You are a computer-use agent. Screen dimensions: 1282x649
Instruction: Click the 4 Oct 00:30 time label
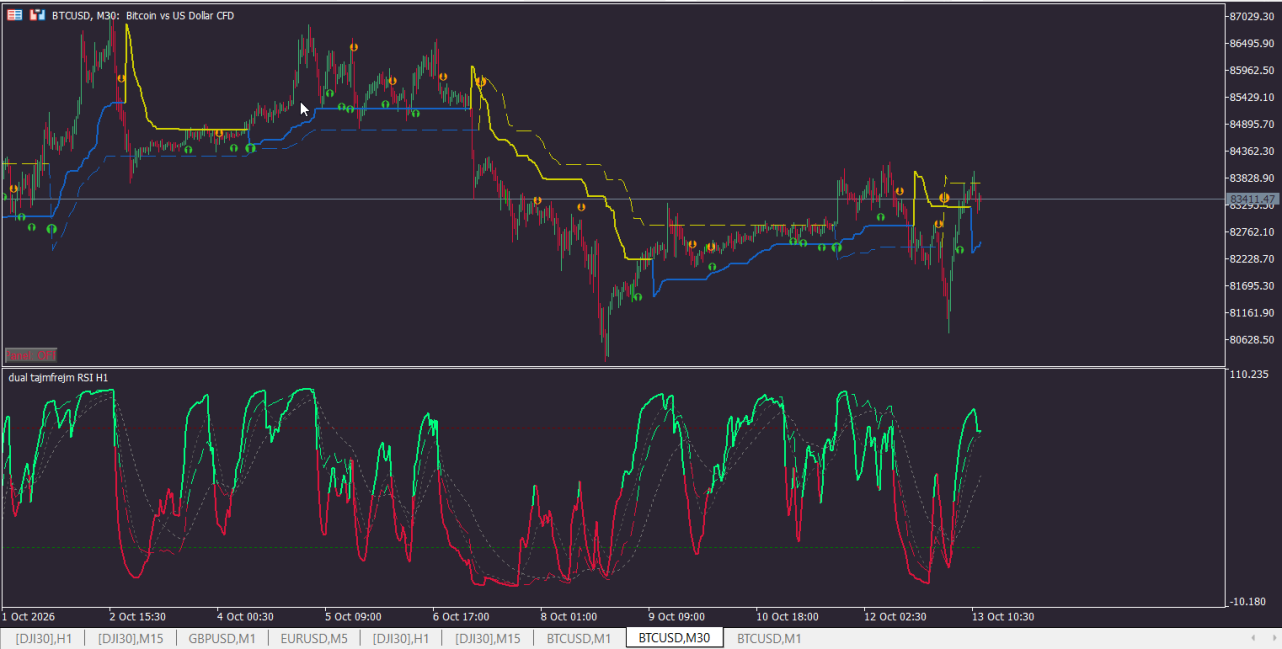click(246, 617)
